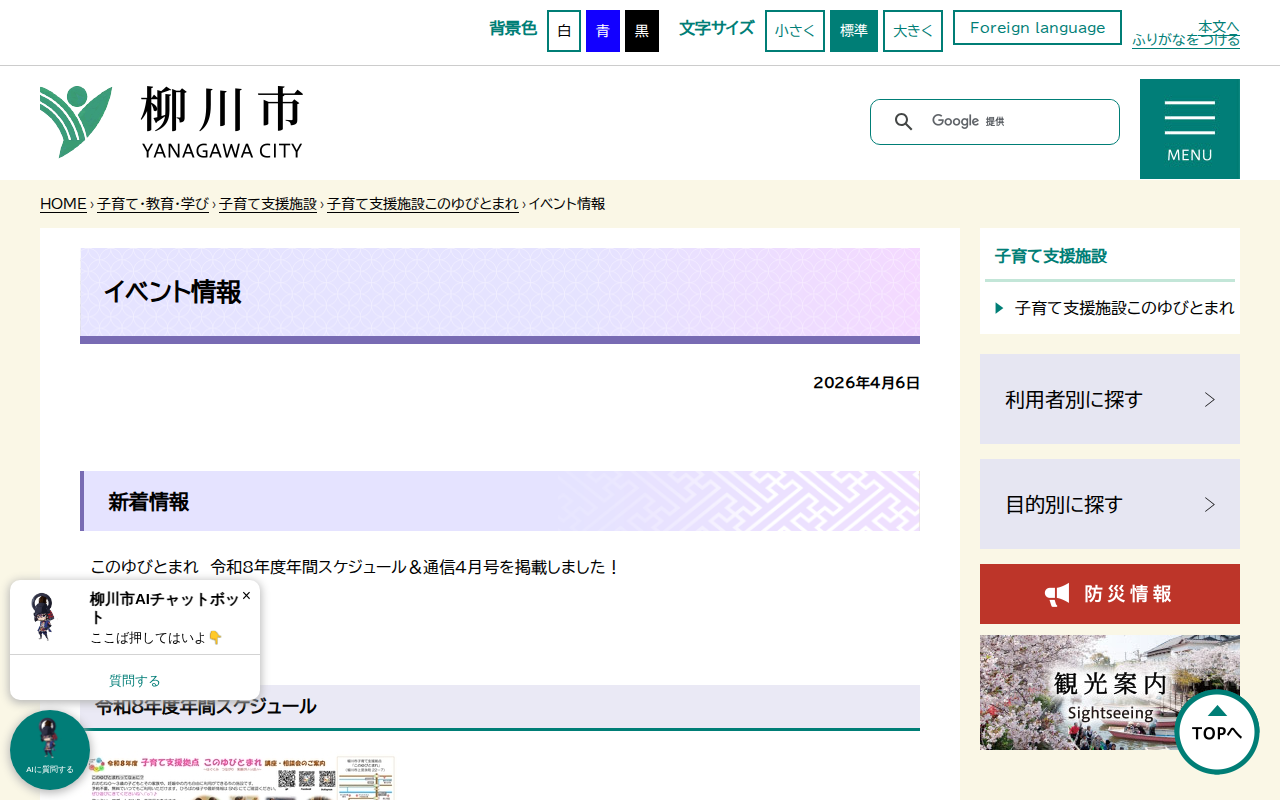Viewport: 1280px width, 800px height.
Task: Select 白 background color option
Action: coord(563,30)
